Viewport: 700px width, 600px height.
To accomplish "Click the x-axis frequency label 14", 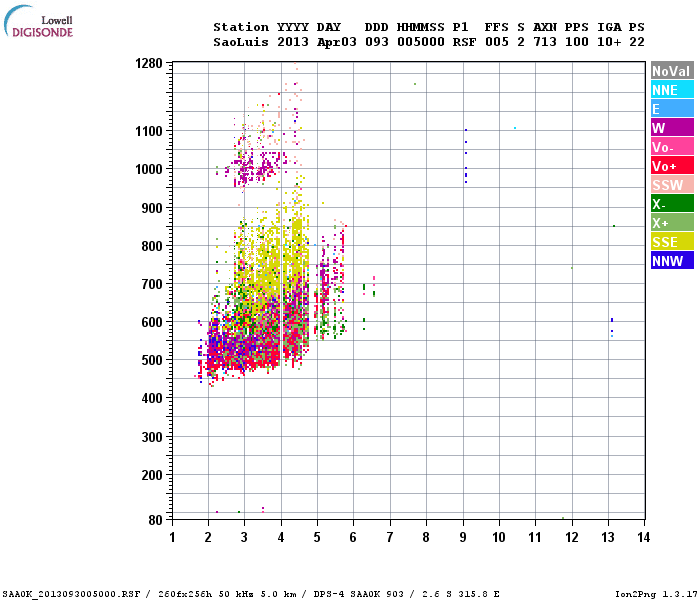I will 643,537.
